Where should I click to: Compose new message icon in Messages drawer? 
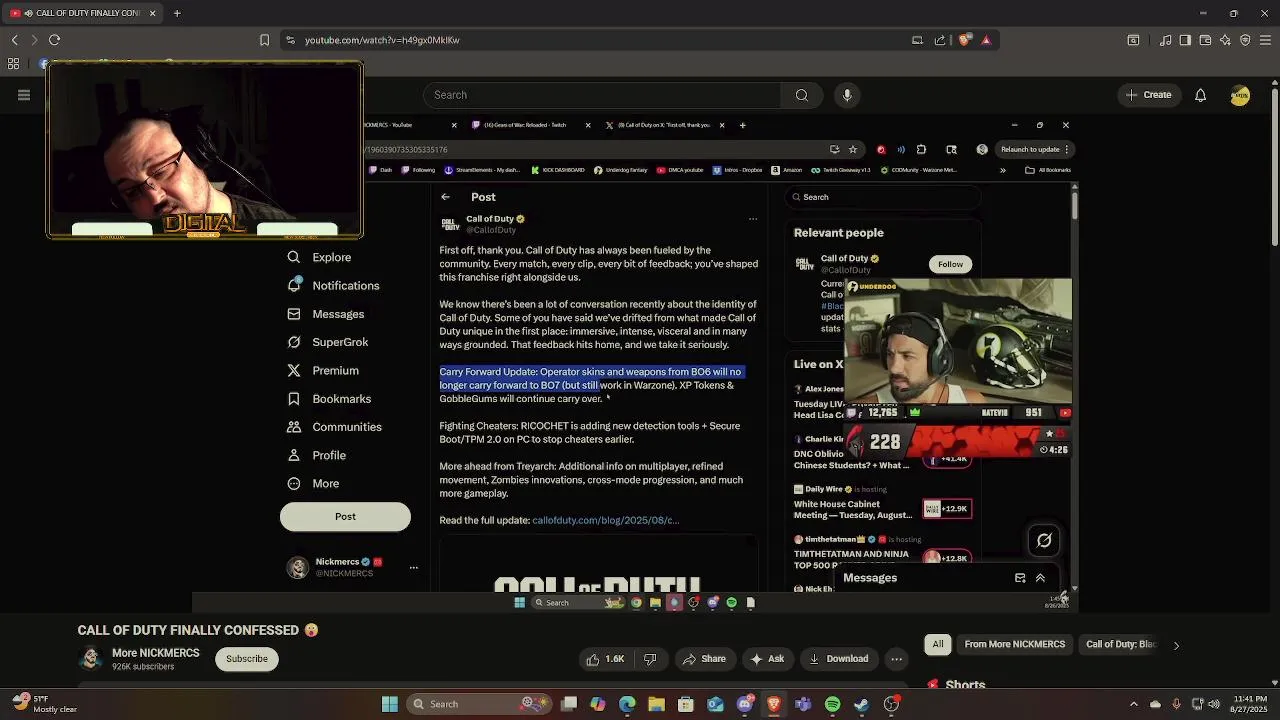click(1020, 578)
